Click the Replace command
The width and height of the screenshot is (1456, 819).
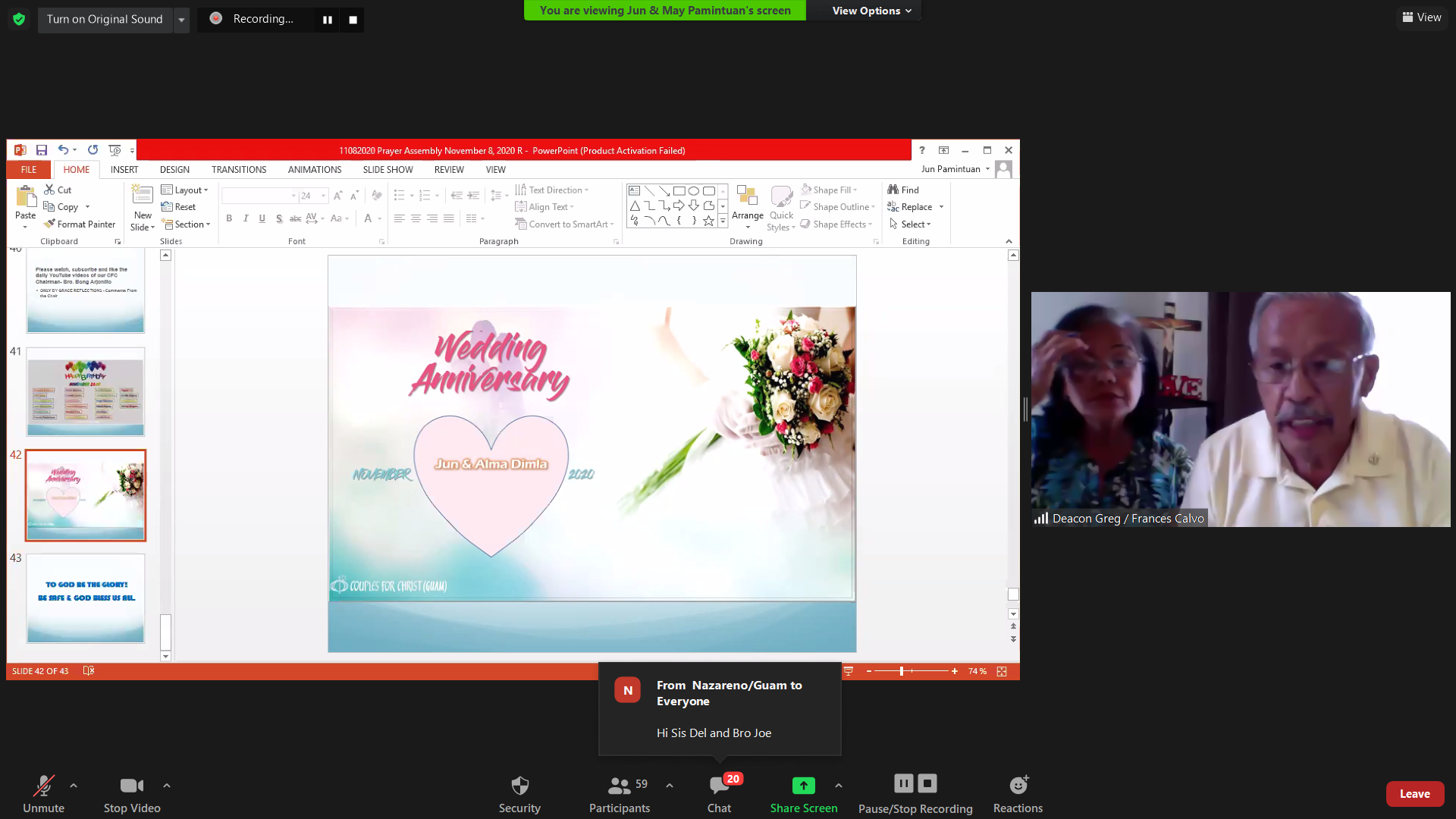pyautogui.click(x=910, y=206)
